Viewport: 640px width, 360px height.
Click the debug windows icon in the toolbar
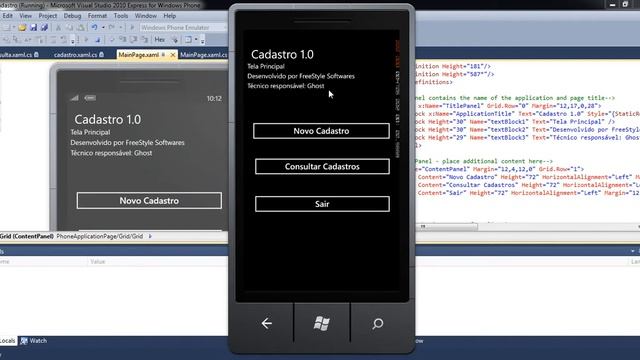click(x=188, y=40)
